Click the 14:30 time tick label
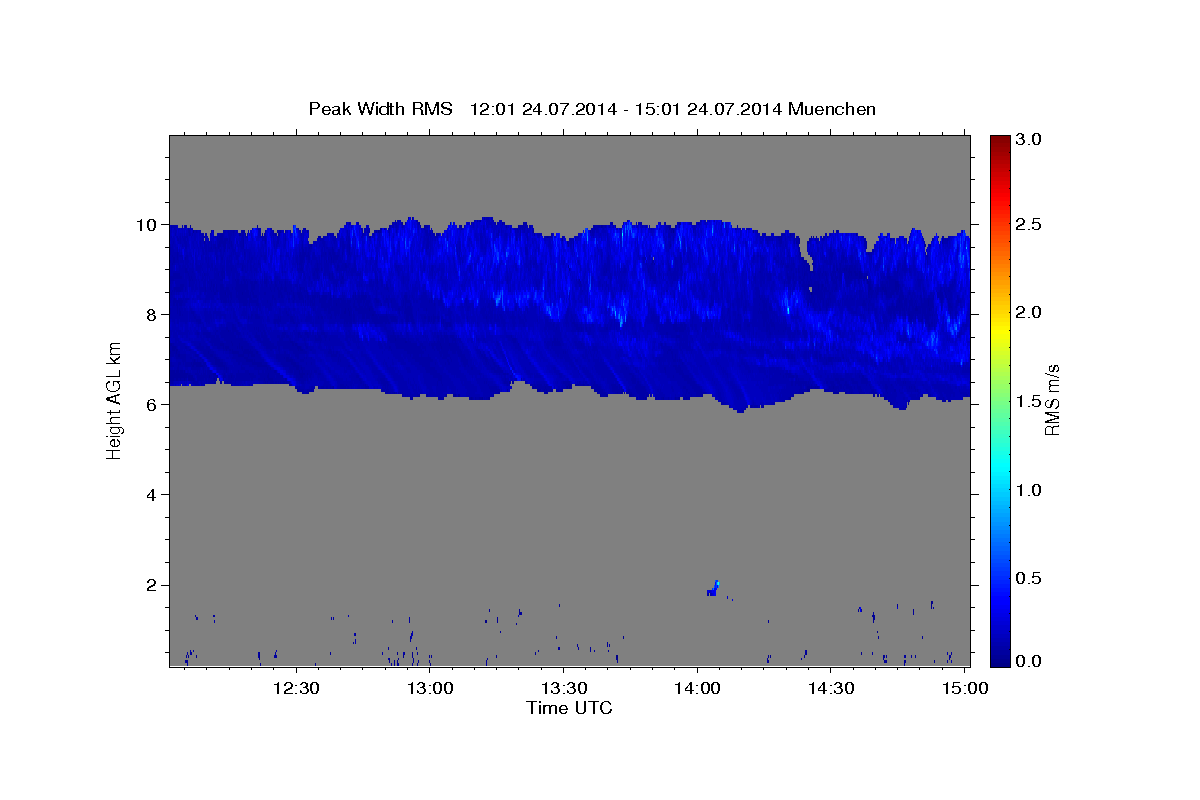 pyautogui.click(x=830, y=688)
